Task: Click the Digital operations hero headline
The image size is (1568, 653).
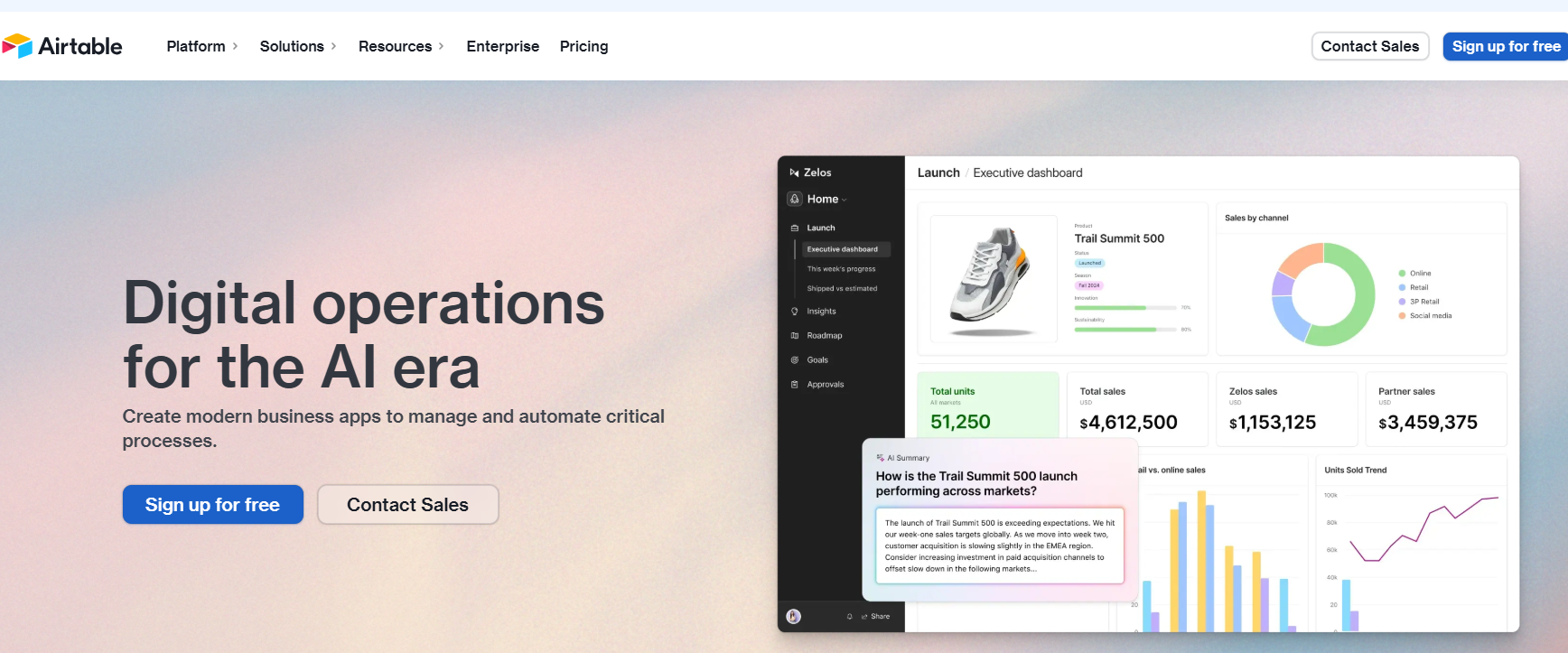Action: (364, 335)
